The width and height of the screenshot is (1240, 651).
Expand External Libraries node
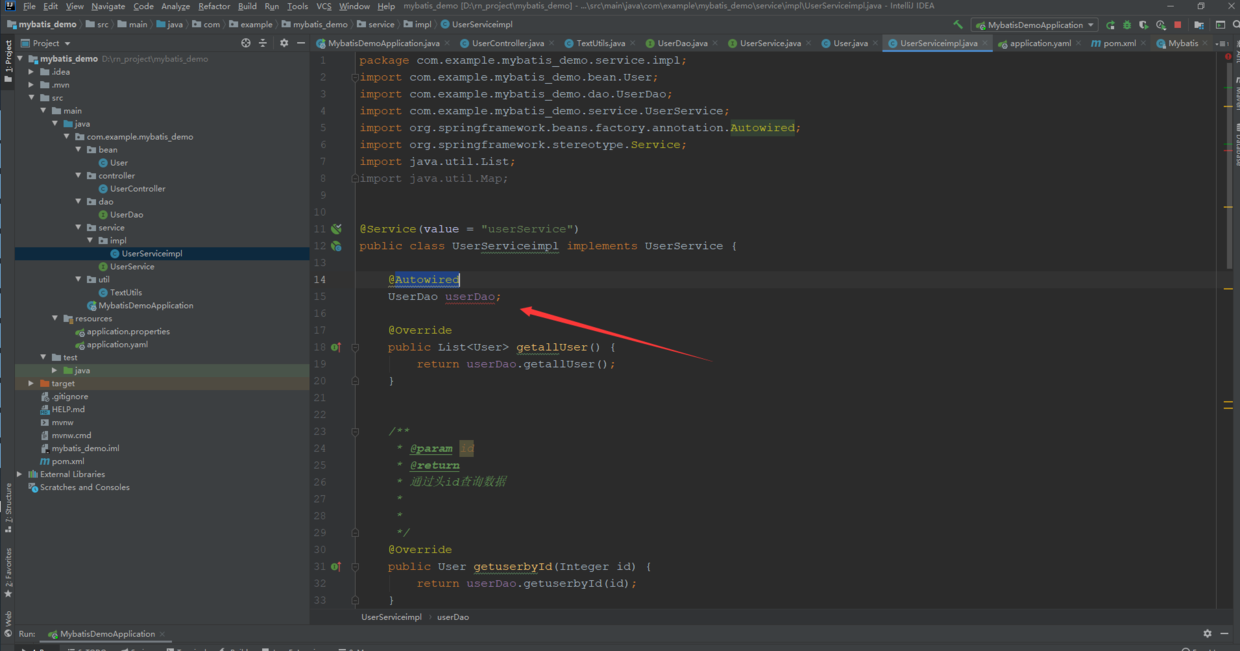(19, 475)
